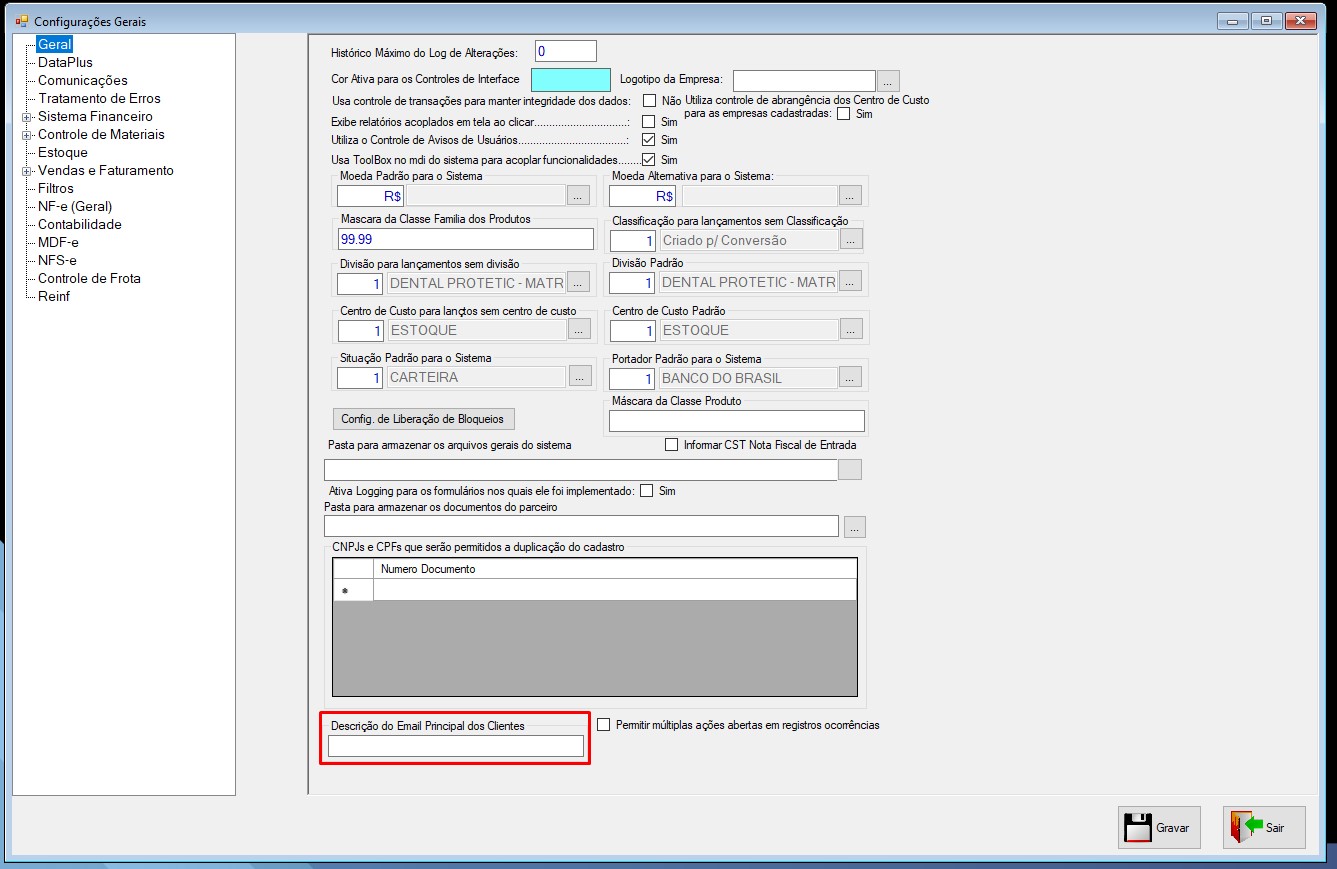Open NF-e (Geral) settings
The image size is (1337, 869).
click(75, 206)
